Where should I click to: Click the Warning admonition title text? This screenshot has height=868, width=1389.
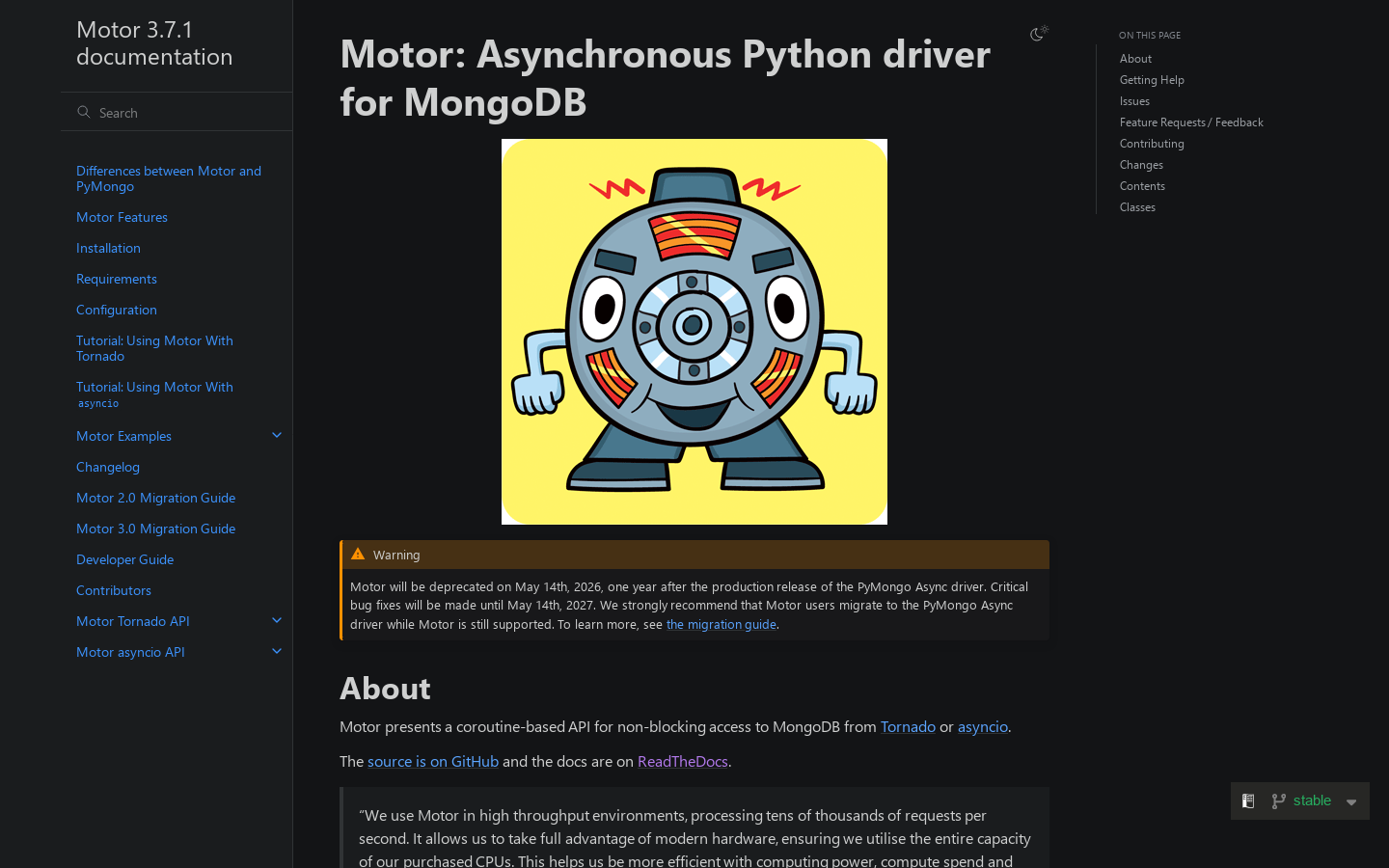tap(396, 555)
